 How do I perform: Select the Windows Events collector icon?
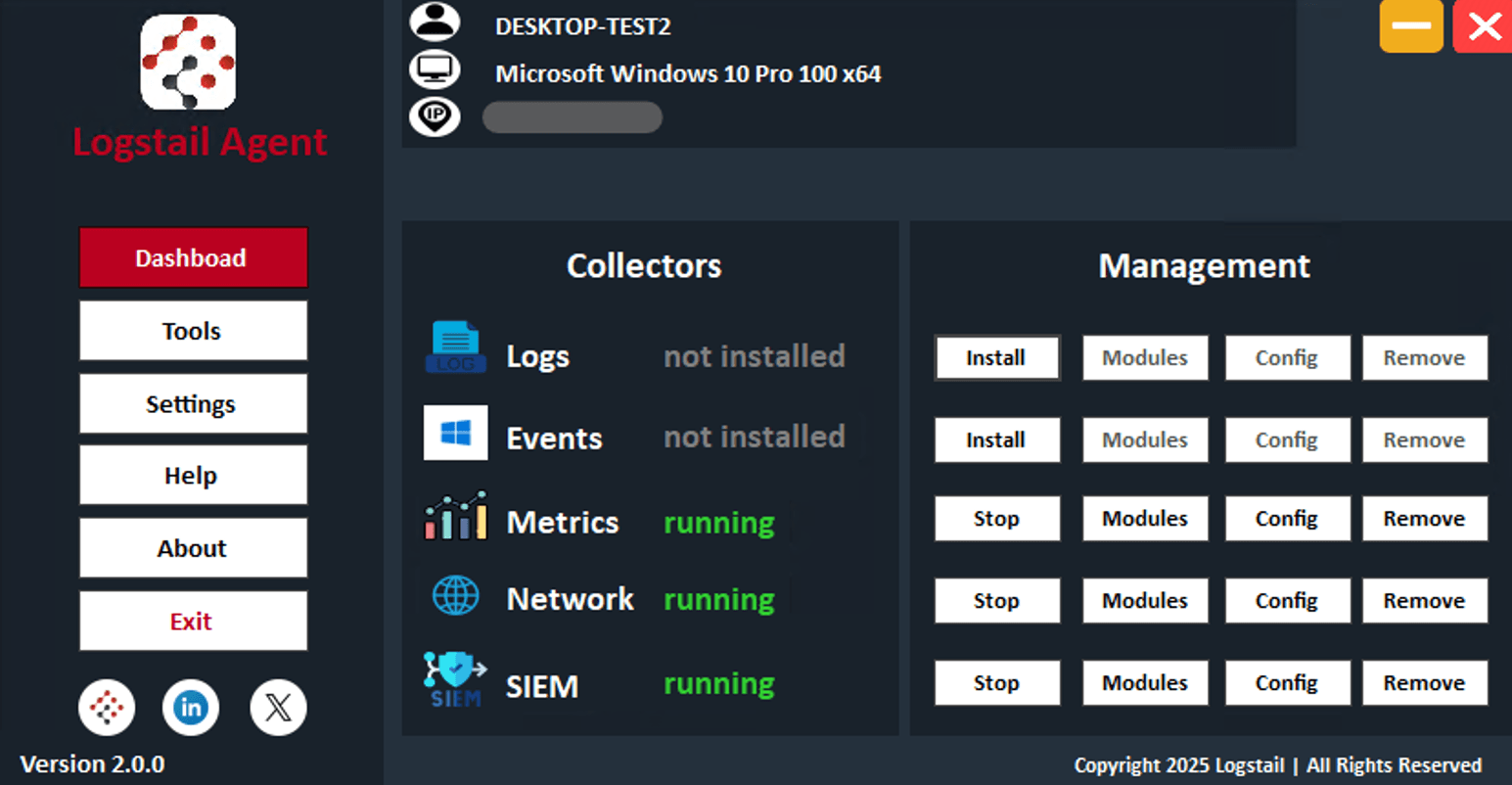click(x=455, y=433)
